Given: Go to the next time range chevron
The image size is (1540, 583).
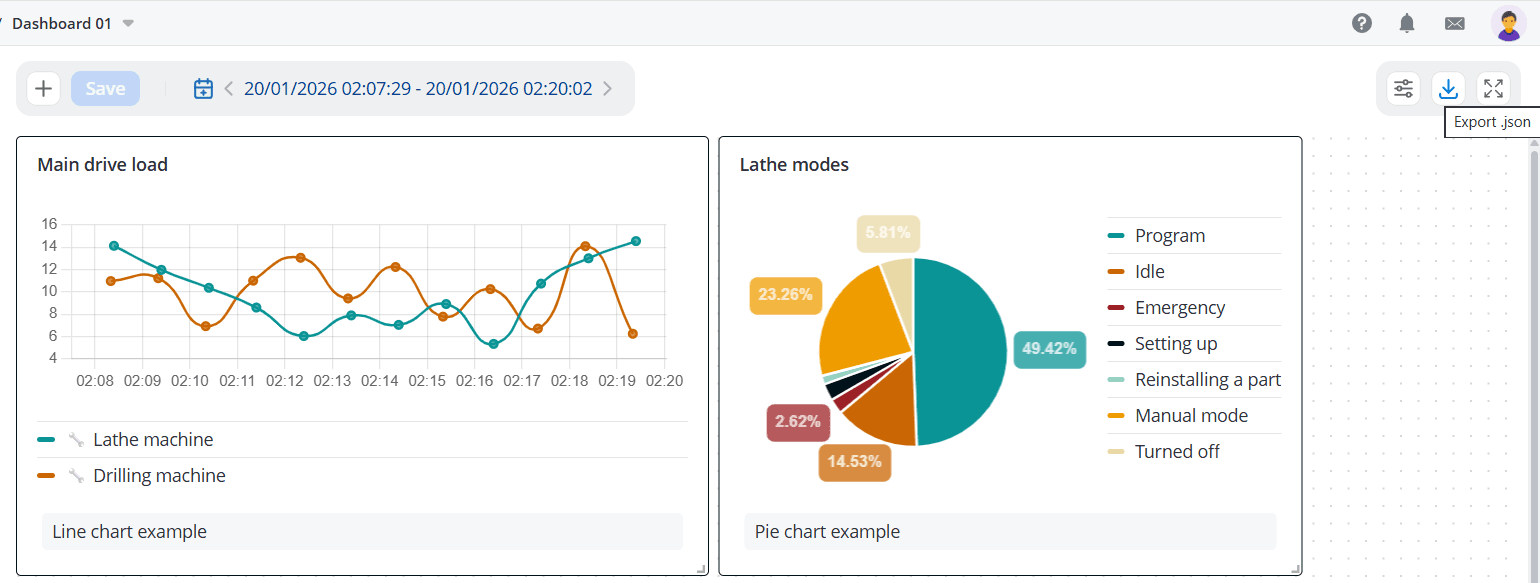Looking at the screenshot, I should 607,89.
